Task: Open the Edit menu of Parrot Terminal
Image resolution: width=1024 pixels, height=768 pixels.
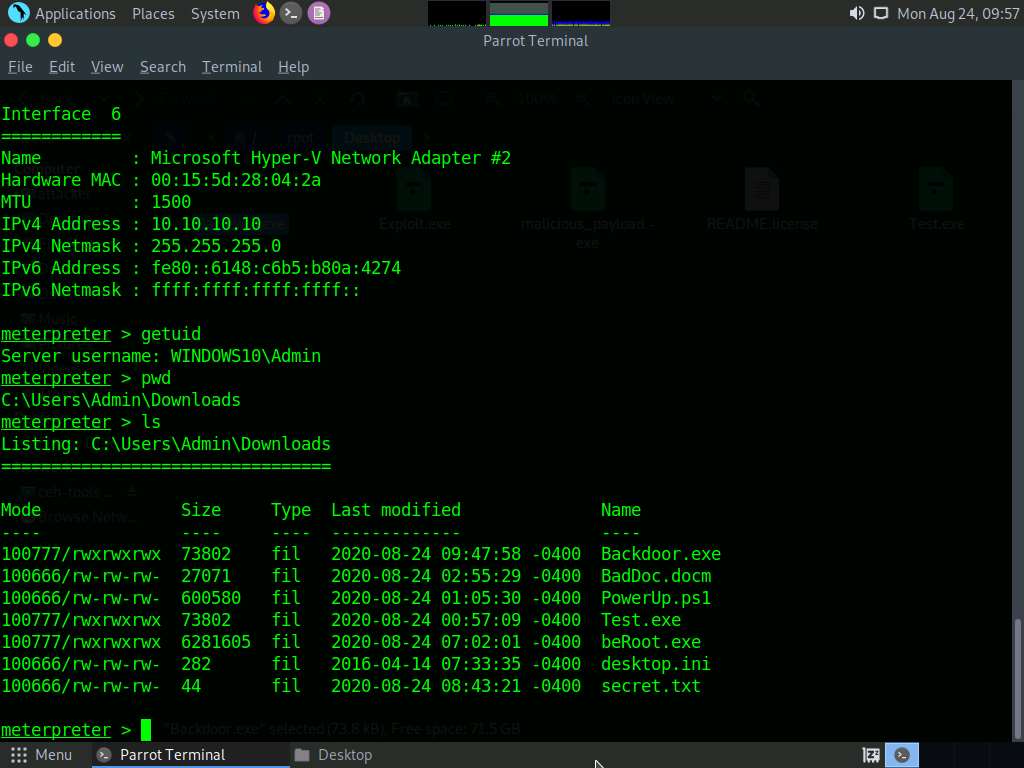Action: (x=62, y=67)
